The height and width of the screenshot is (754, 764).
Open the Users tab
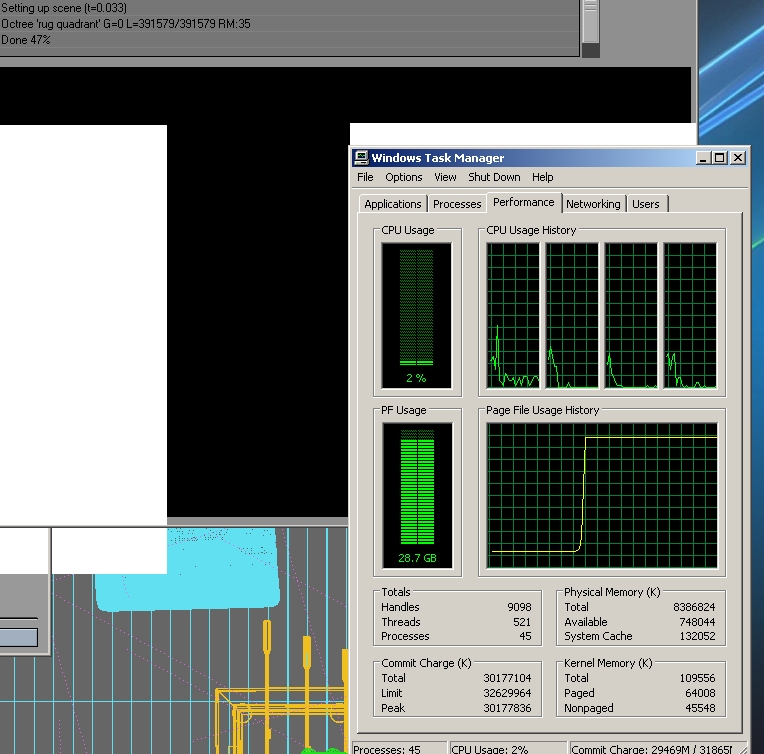pos(646,204)
